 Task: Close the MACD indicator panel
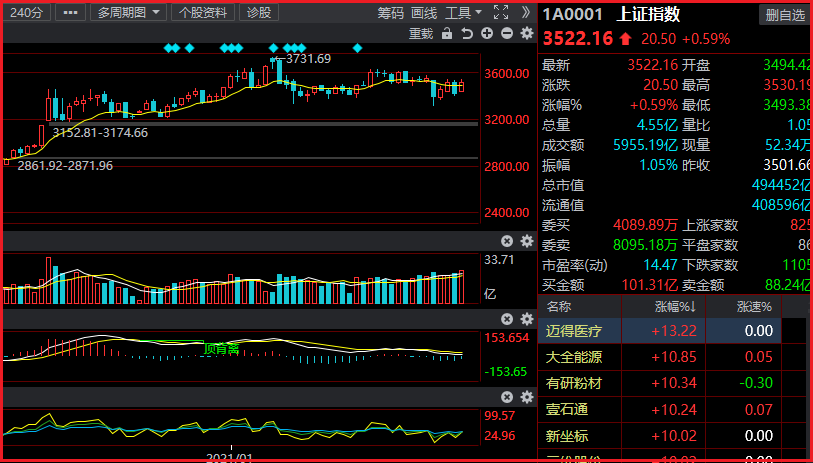point(507,319)
